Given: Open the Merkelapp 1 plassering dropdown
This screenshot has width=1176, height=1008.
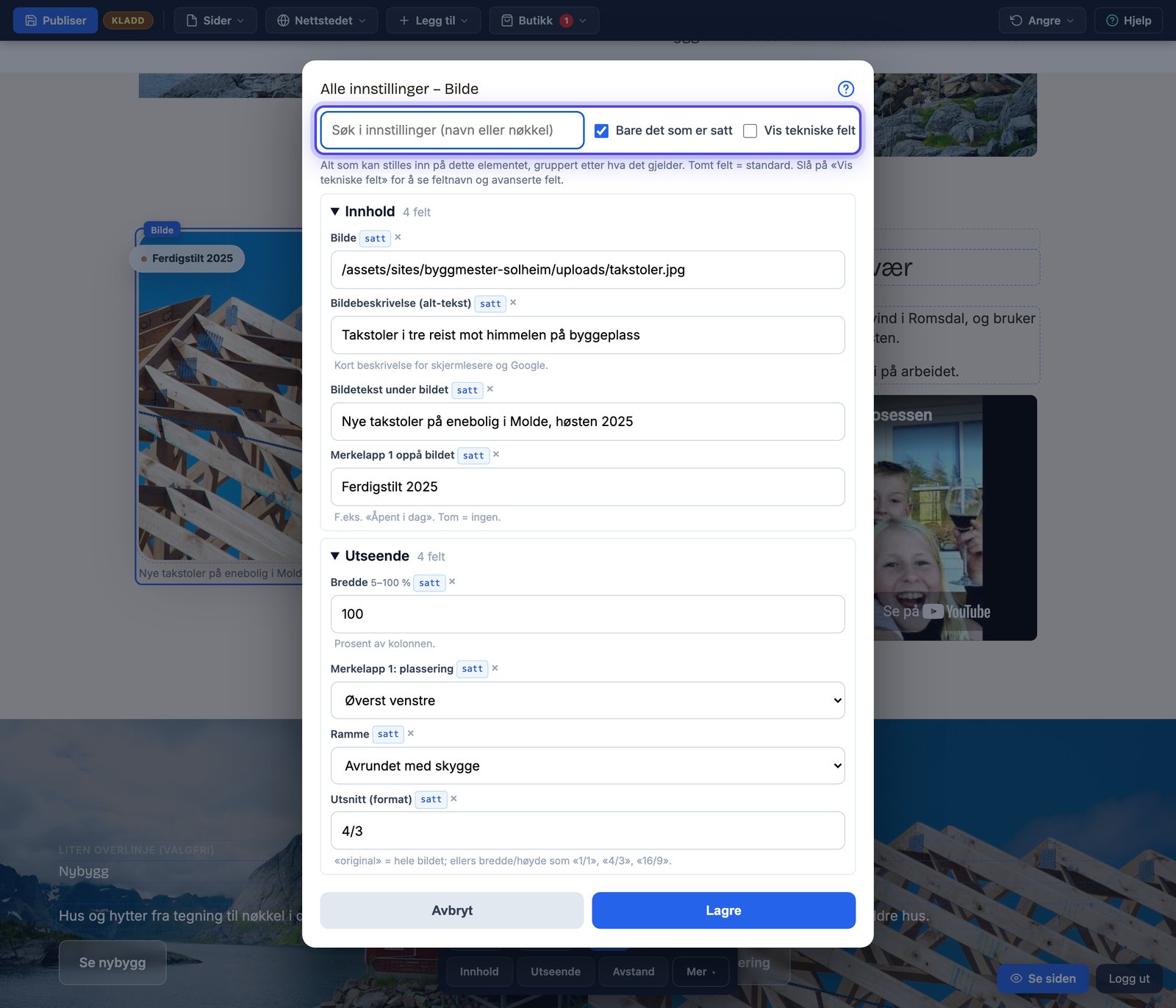Looking at the screenshot, I should [x=587, y=700].
